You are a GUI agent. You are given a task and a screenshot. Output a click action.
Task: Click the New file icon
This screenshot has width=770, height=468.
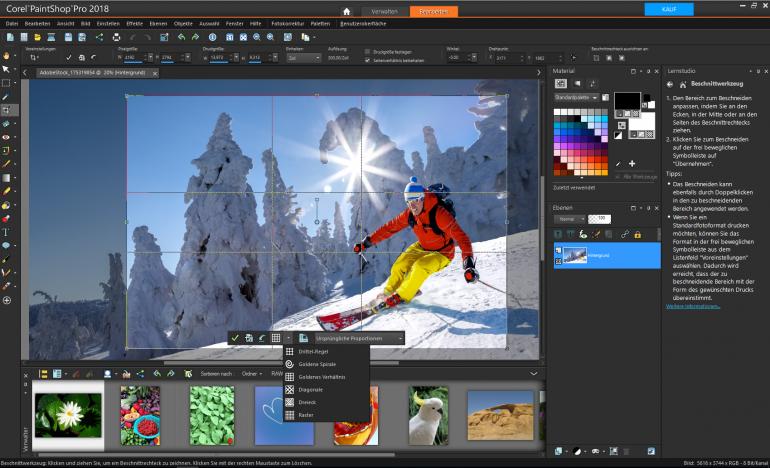[x=10, y=37]
